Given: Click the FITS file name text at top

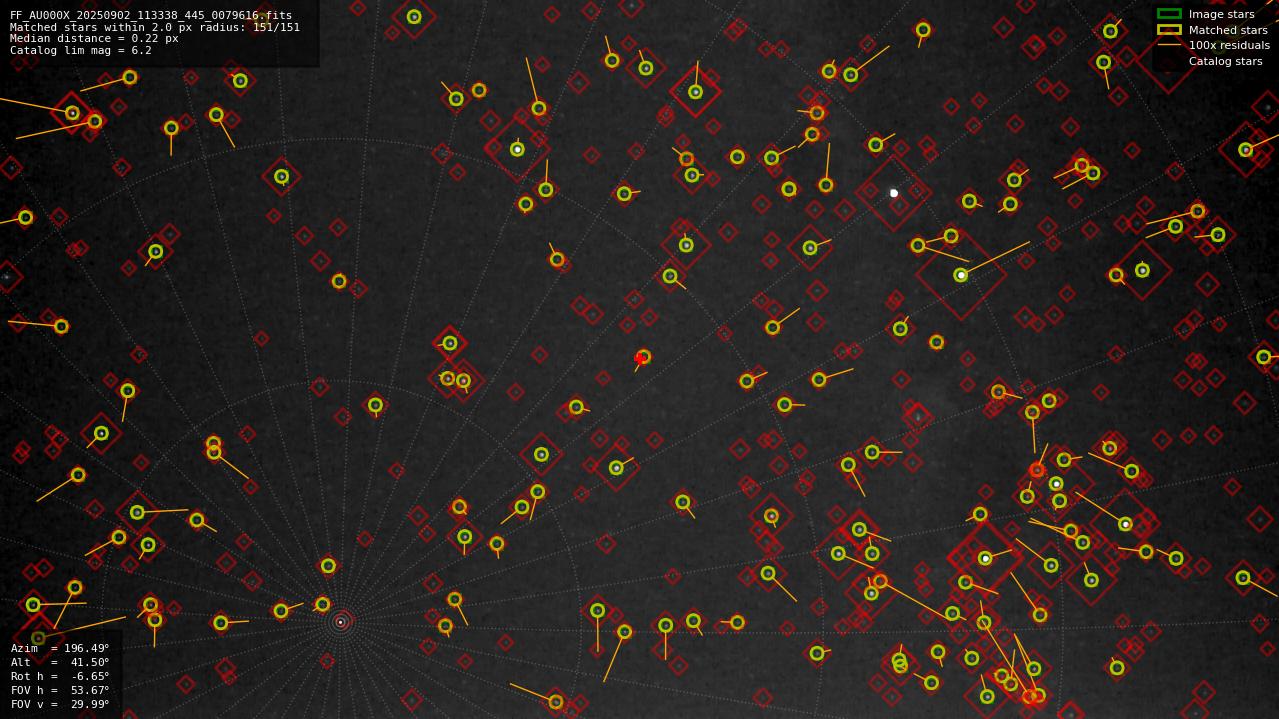Looking at the screenshot, I should point(151,16).
